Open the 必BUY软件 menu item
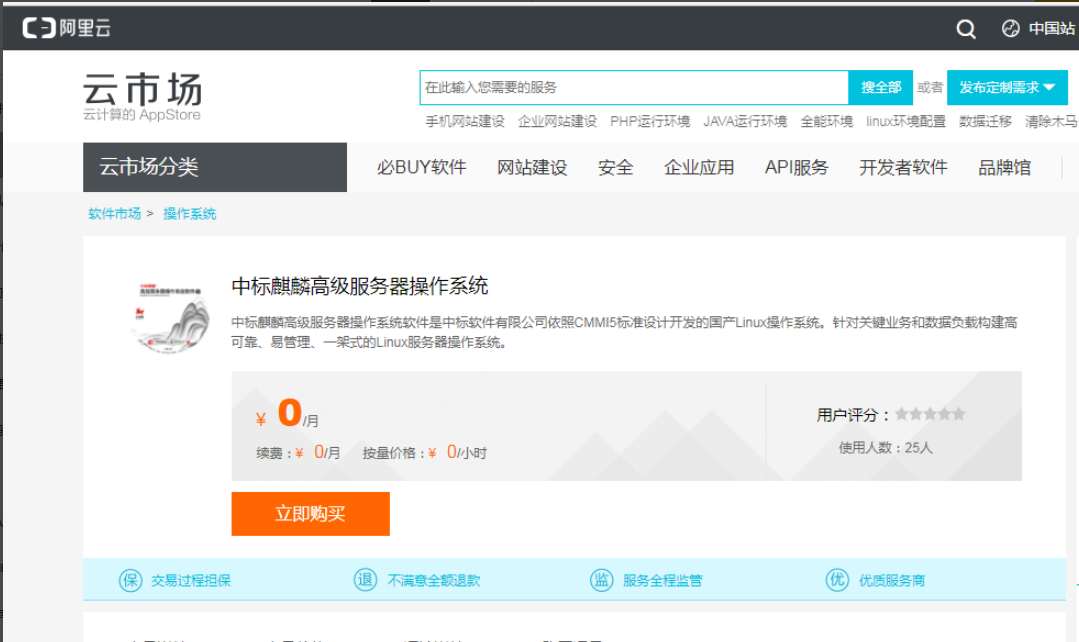This screenshot has width=1079, height=642. pyautogui.click(x=421, y=167)
